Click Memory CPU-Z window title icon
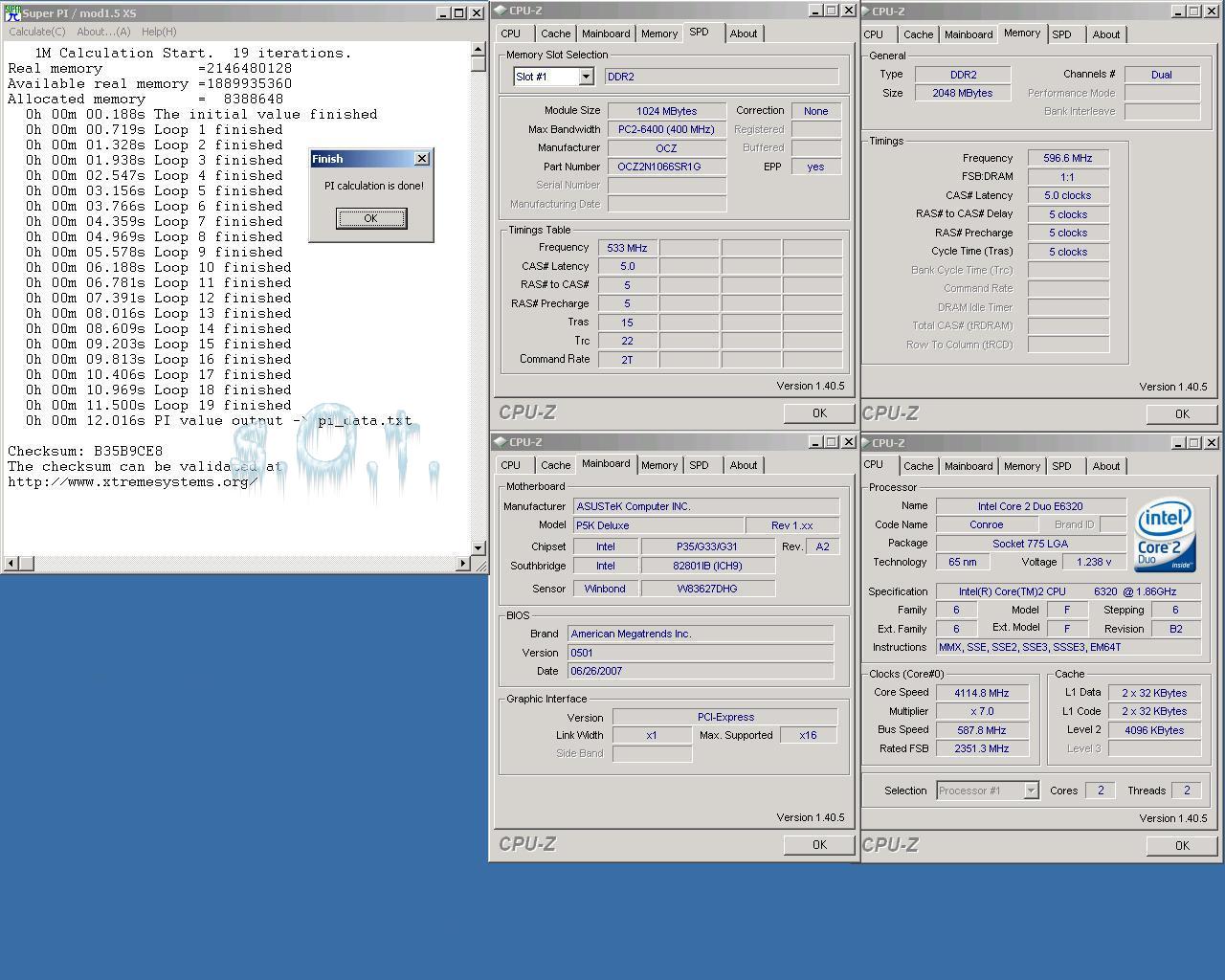Screen dimensions: 1225x980 pyautogui.click(x=865, y=11)
